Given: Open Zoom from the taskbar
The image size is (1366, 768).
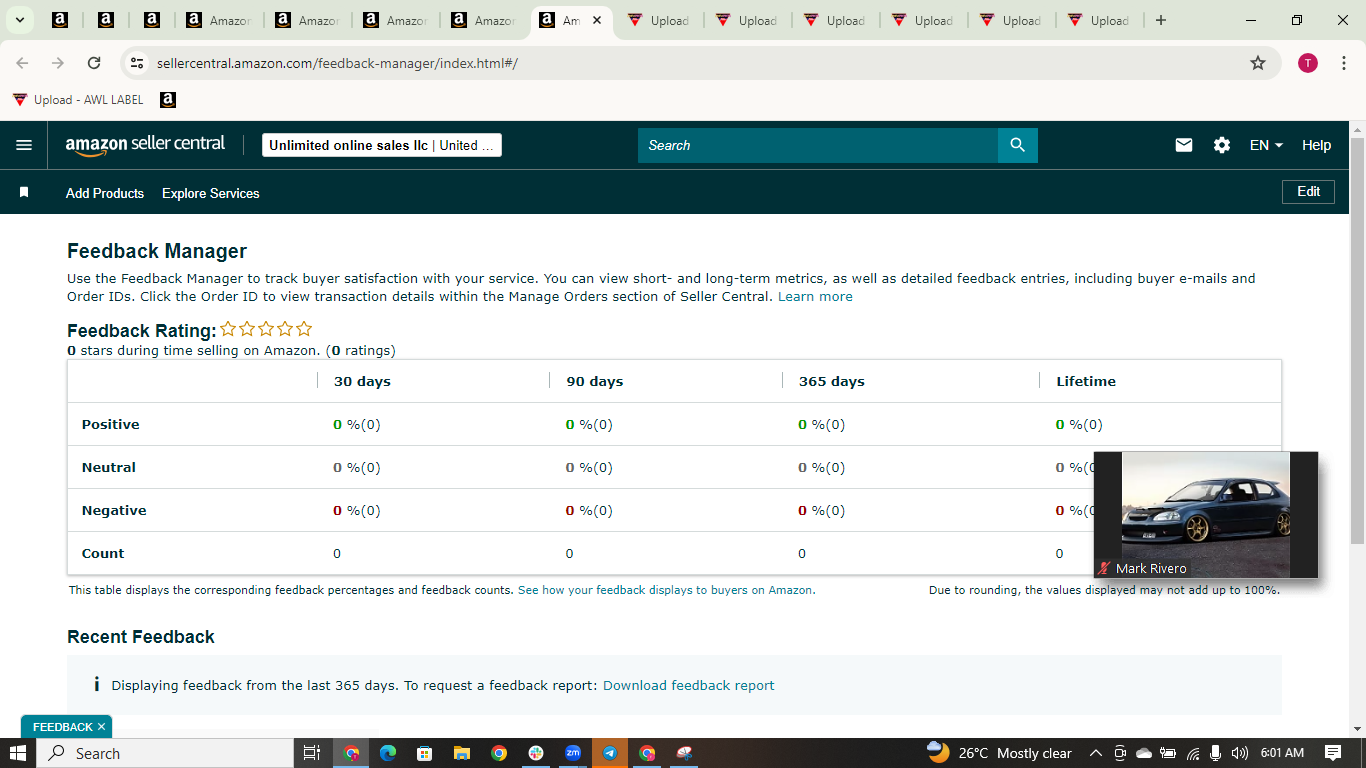Looking at the screenshot, I should (573, 753).
